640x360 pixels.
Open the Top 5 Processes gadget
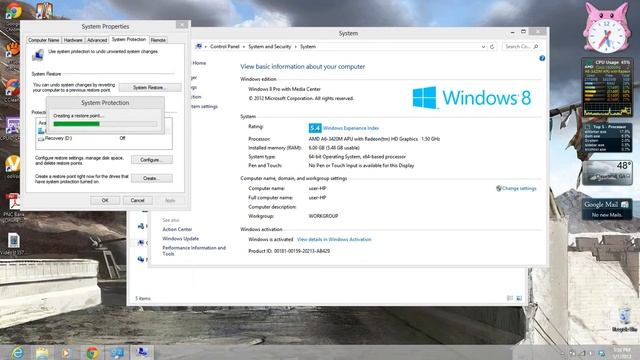click(607, 138)
